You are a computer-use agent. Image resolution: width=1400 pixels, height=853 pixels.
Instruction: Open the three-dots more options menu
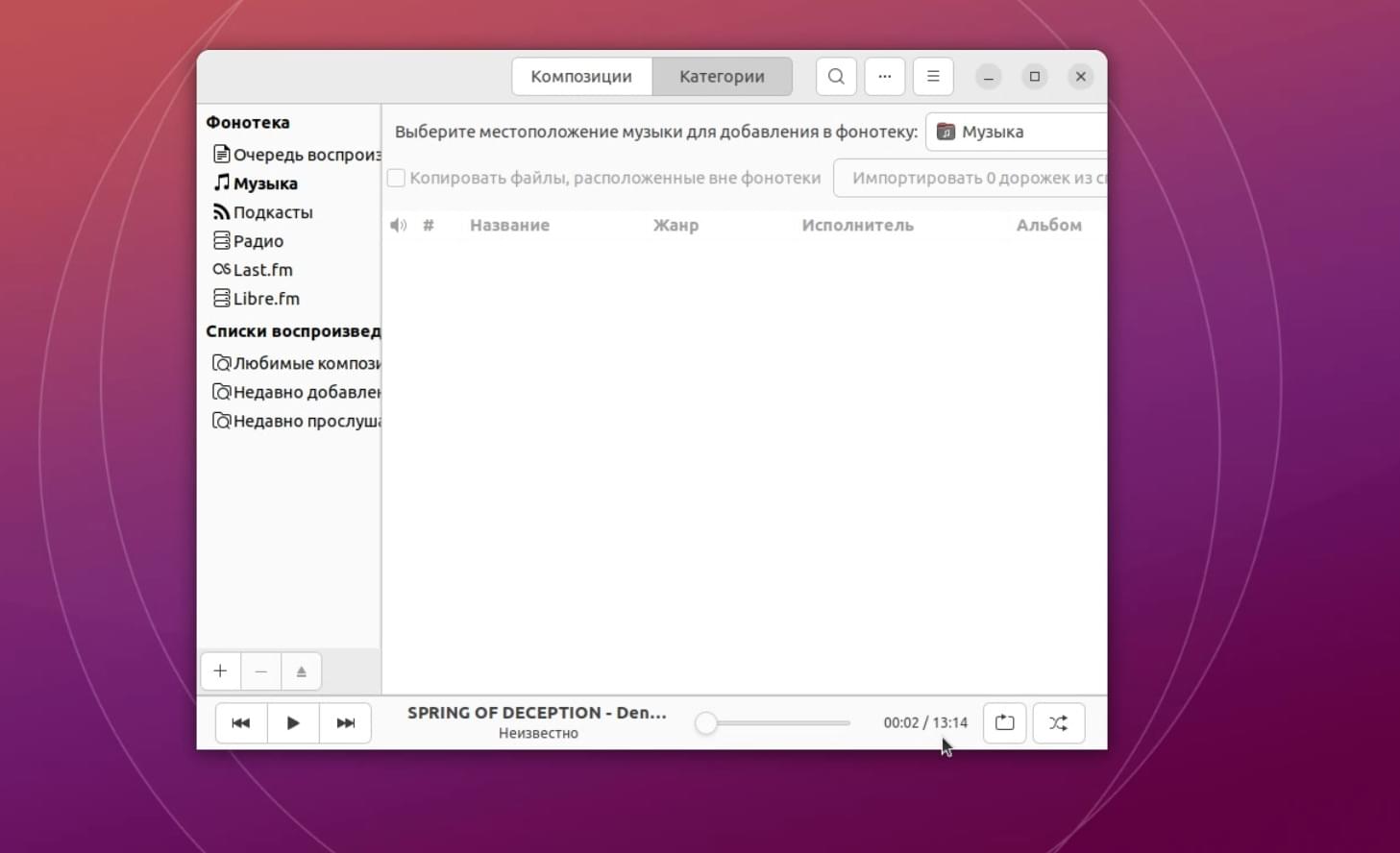[885, 77]
